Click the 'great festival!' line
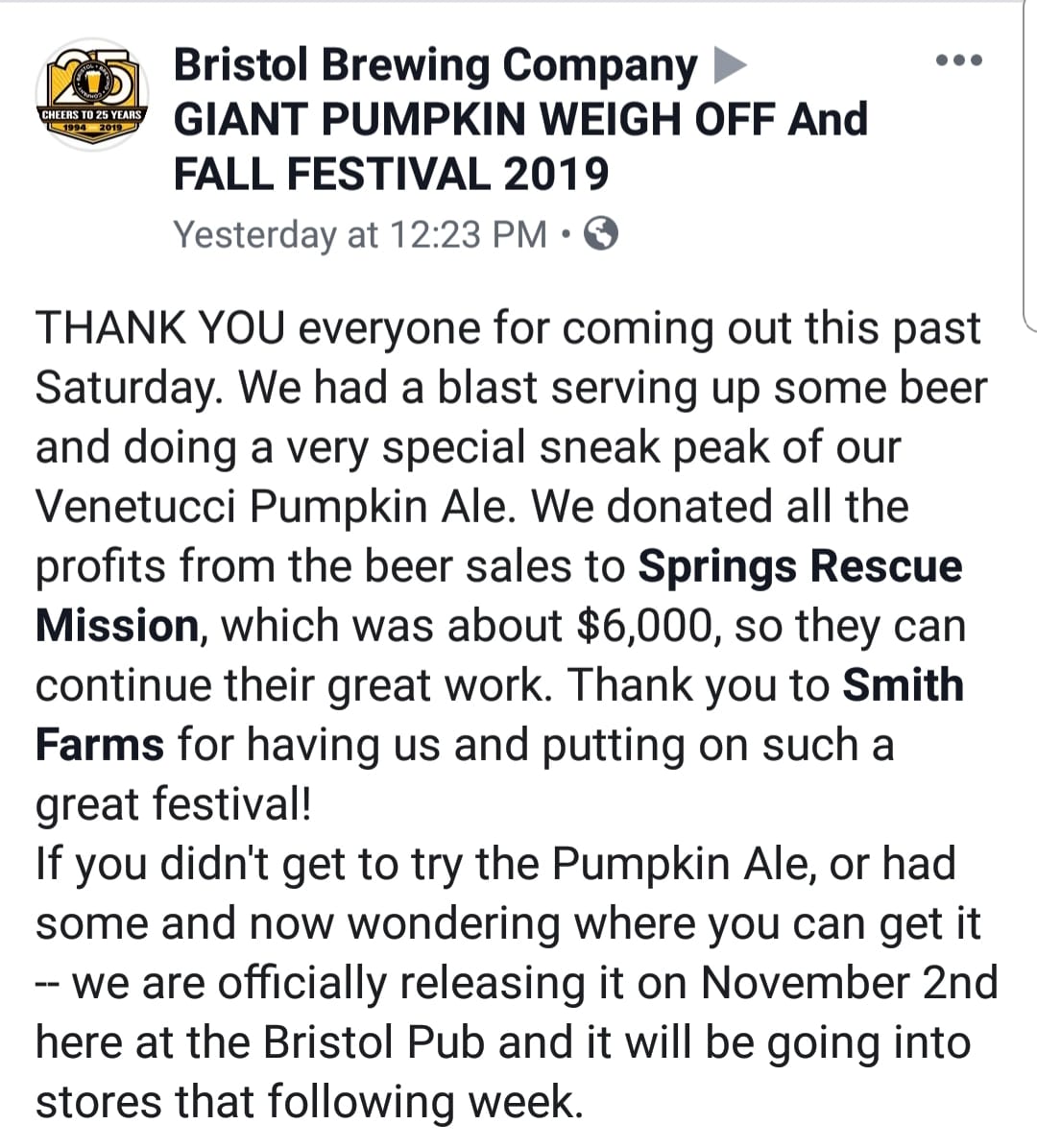 173,804
